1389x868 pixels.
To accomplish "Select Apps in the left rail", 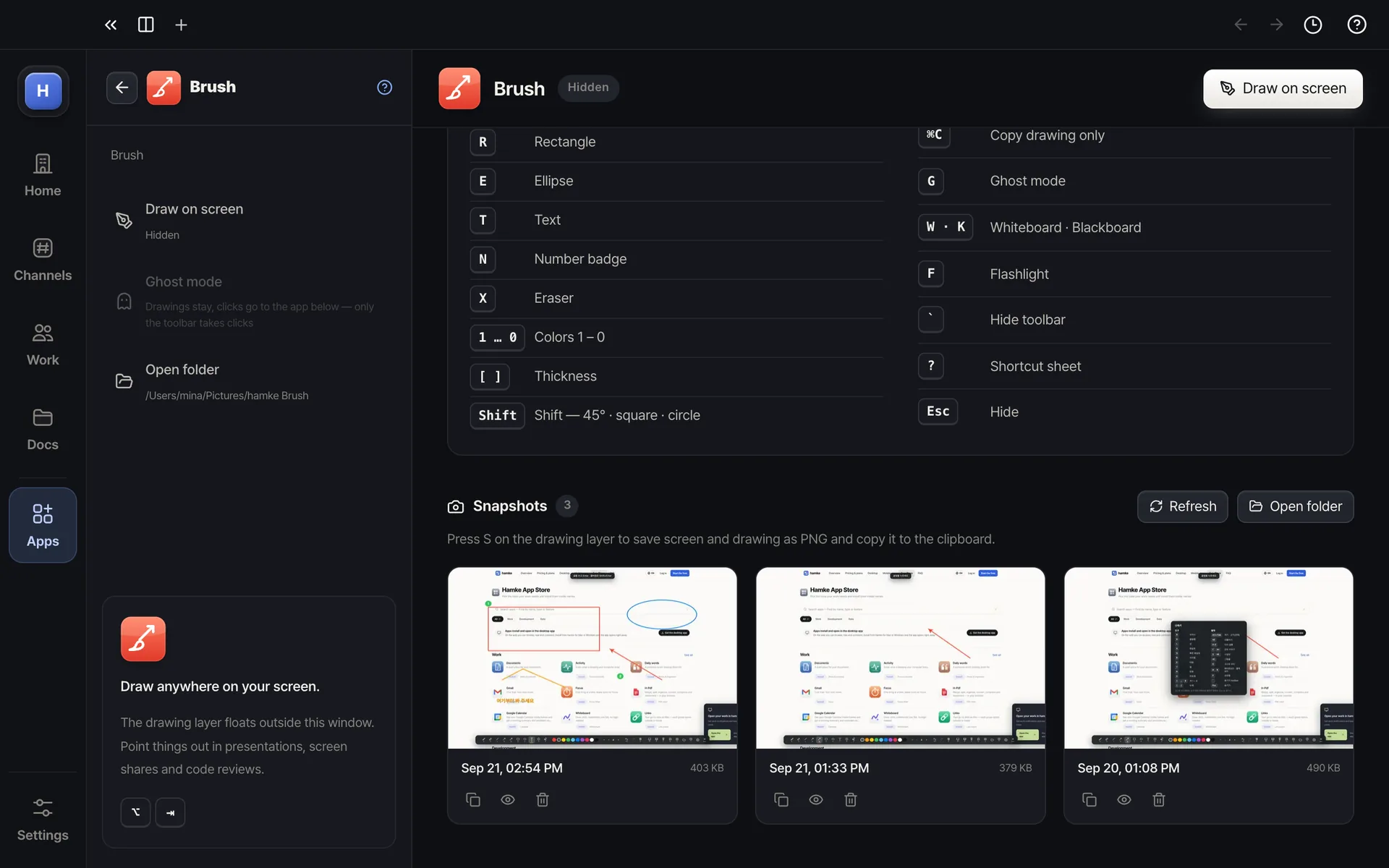I will 43,525.
